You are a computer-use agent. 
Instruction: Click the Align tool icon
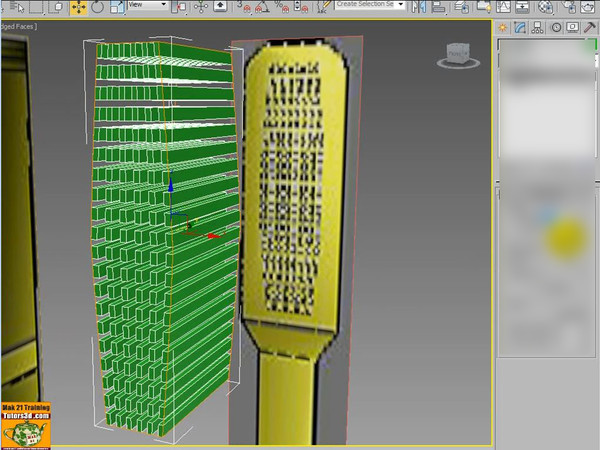pyautogui.click(x=438, y=7)
